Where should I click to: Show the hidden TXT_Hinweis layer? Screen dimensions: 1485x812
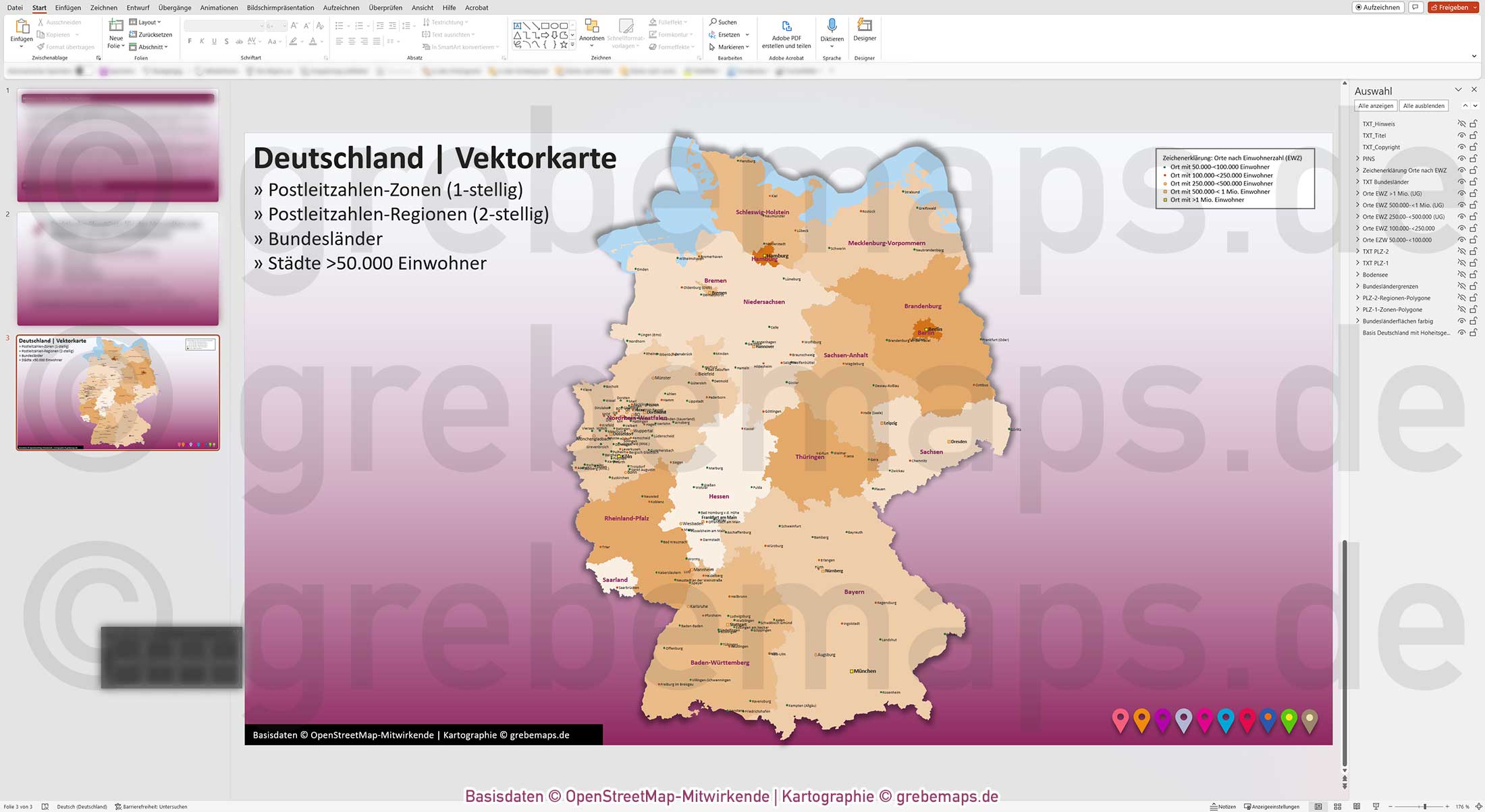point(1462,124)
